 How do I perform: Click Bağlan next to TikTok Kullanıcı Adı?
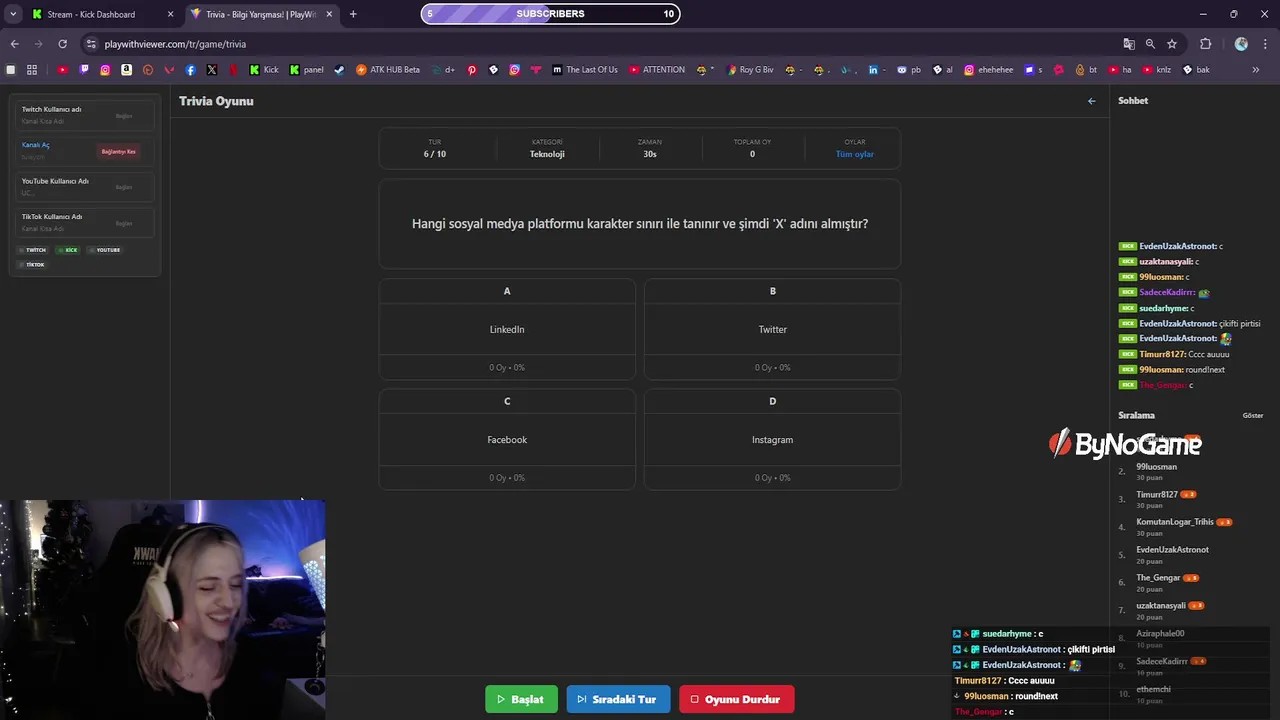[x=124, y=223]
